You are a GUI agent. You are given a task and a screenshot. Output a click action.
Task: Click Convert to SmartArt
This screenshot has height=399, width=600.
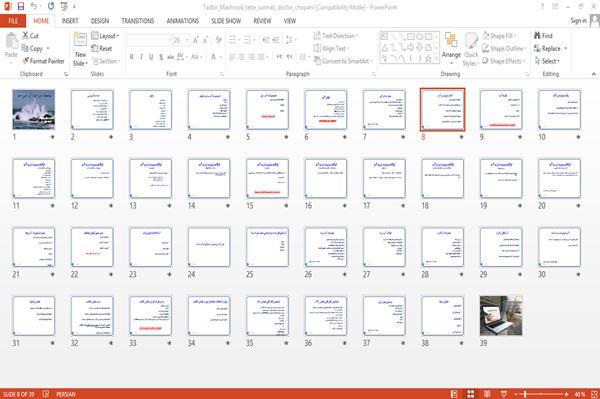click(343, 61)
